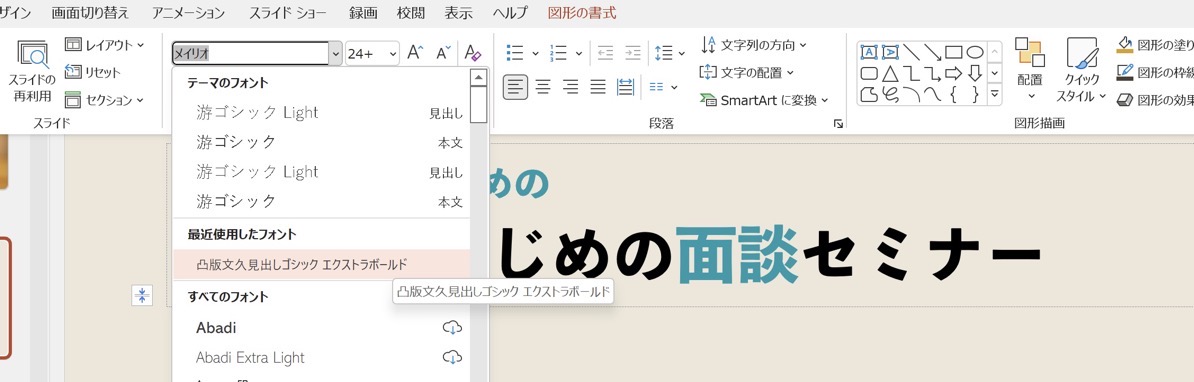Open the Paragraph (段落) dialog launcher
The width and height of the screenshot is (1194, 382).
pos(838,123)
